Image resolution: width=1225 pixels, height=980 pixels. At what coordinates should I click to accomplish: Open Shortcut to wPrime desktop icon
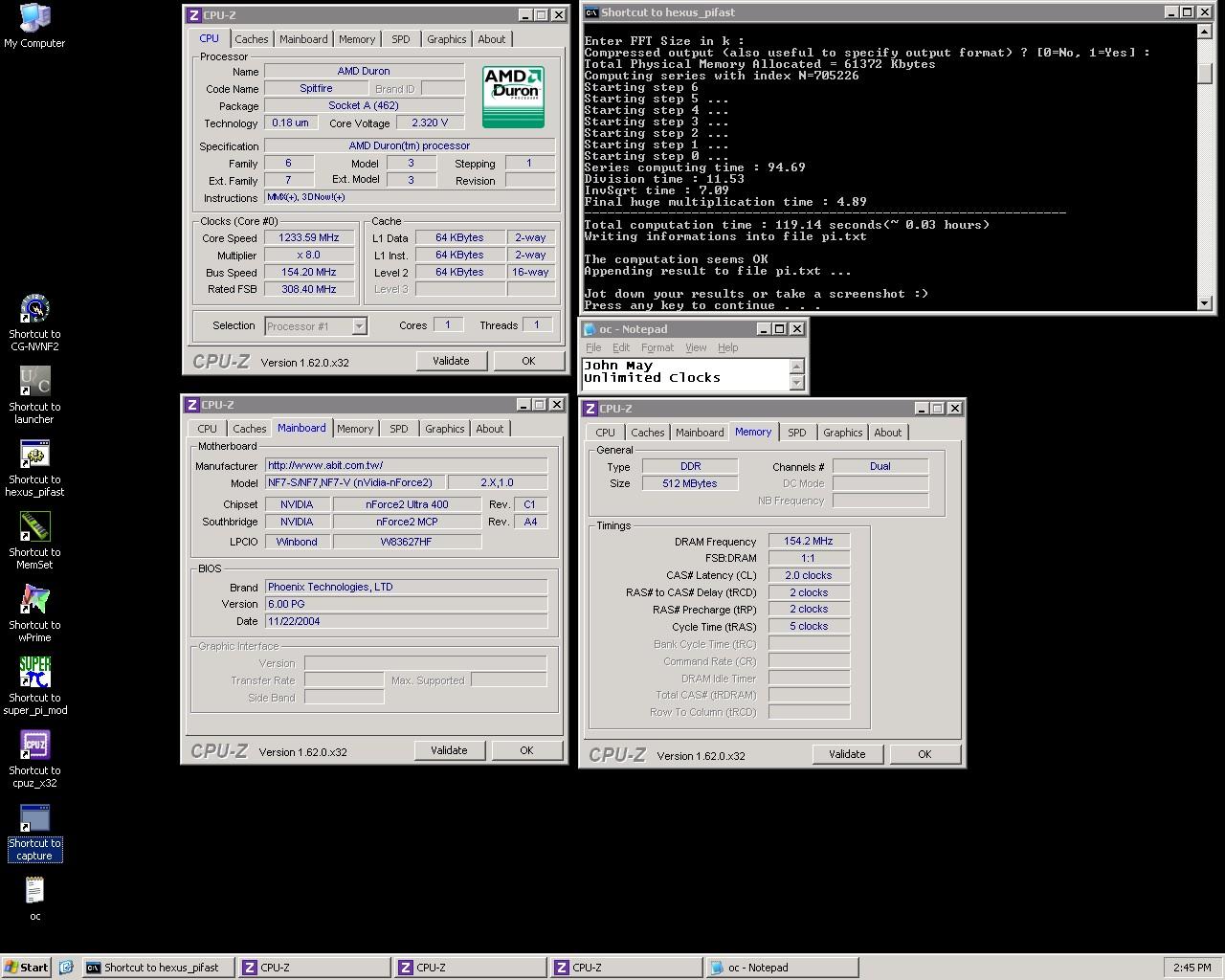tap(34, 613)
